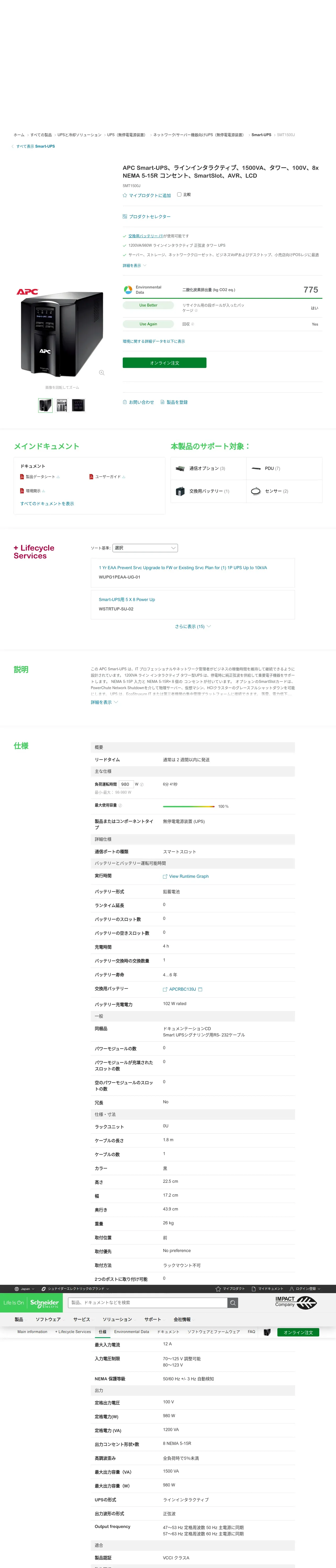The width and height of the screenshot is (336, 1568).
Task: Switch to the Environmental Data tab
Action: (132, 1332)
